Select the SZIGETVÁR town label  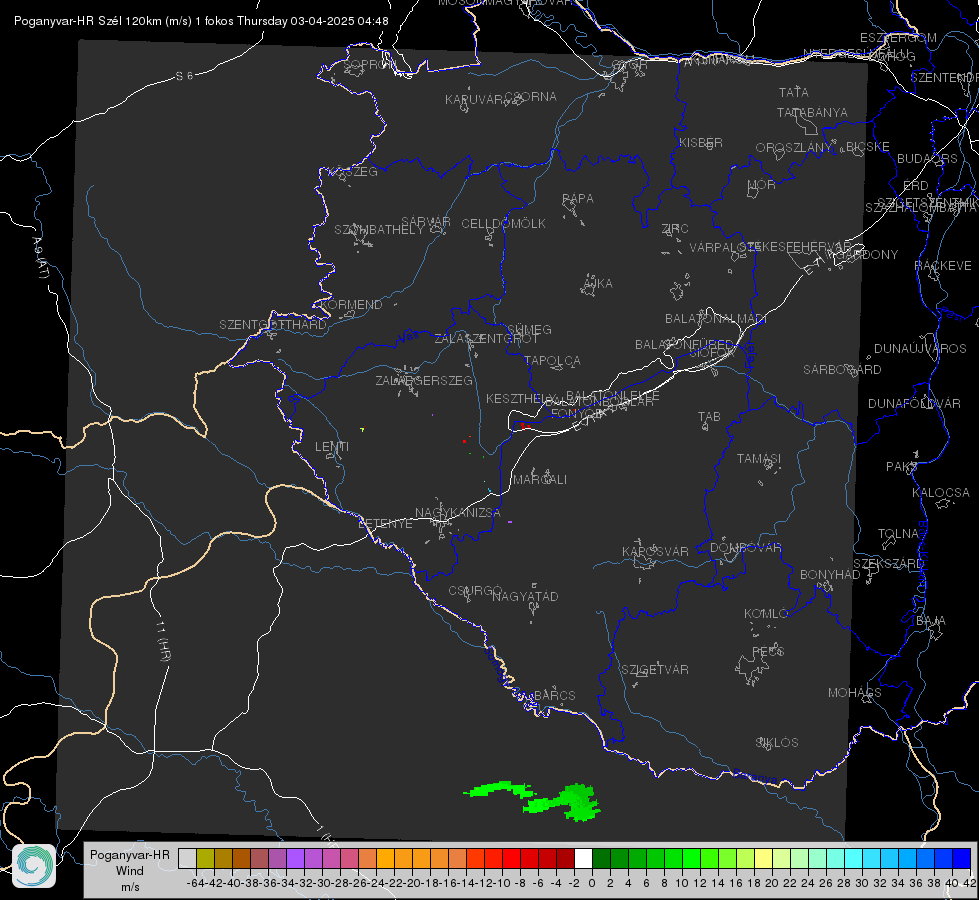655,670
